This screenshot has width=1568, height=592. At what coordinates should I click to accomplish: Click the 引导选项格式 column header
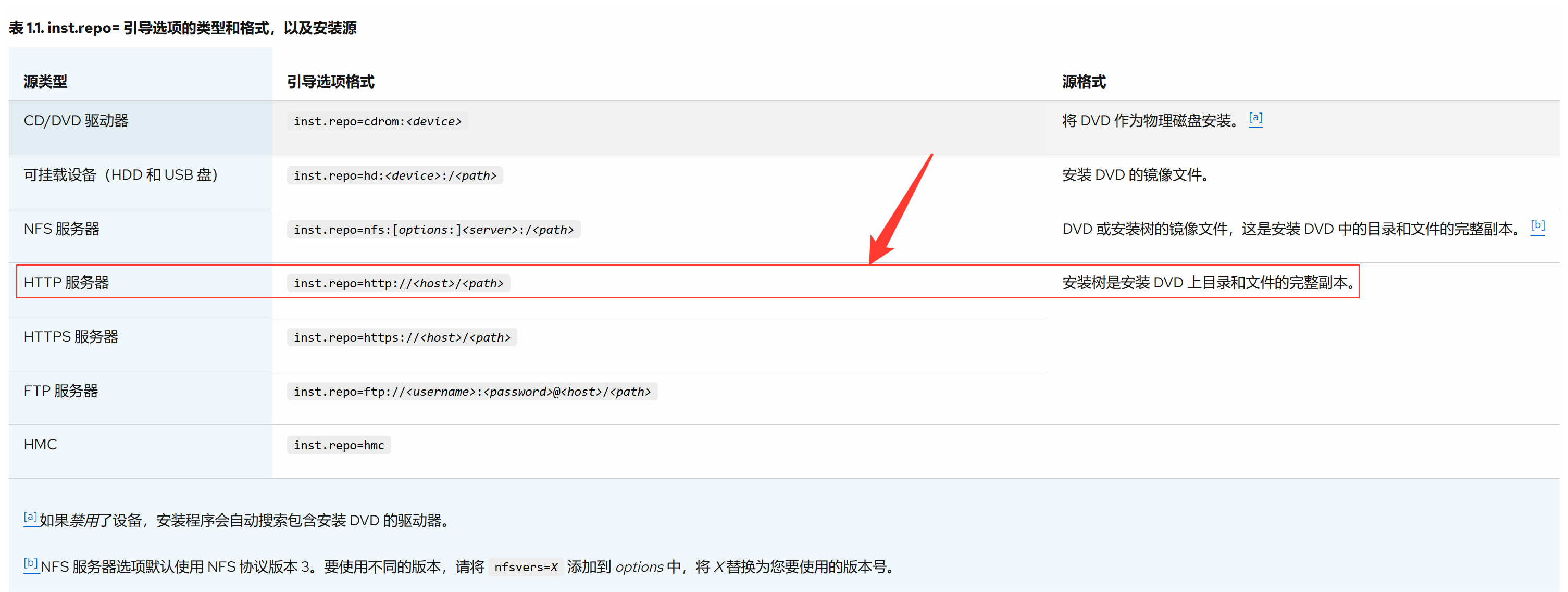tap(330, 82)
